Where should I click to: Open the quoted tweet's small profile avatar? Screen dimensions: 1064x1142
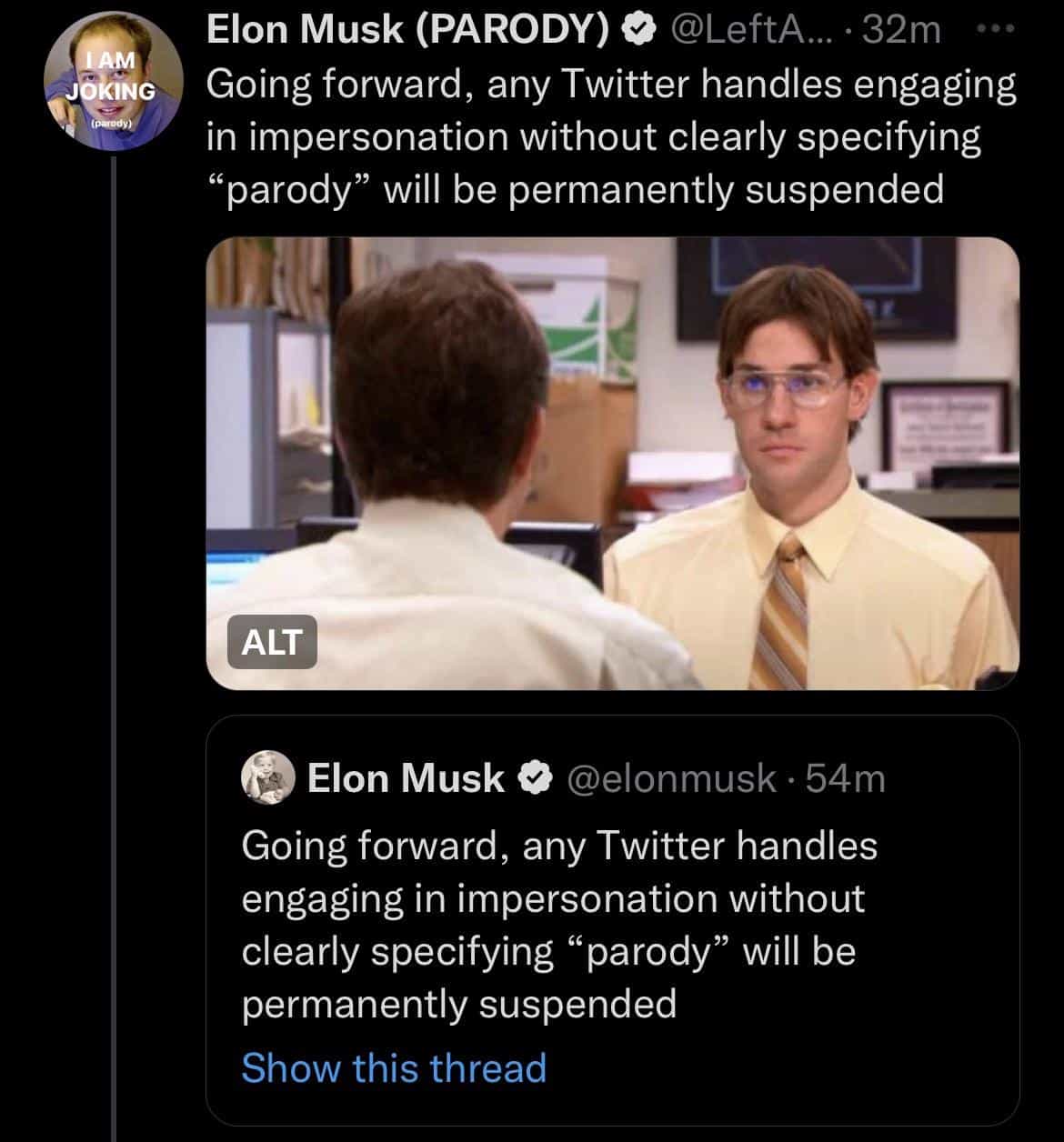point(268,778)
